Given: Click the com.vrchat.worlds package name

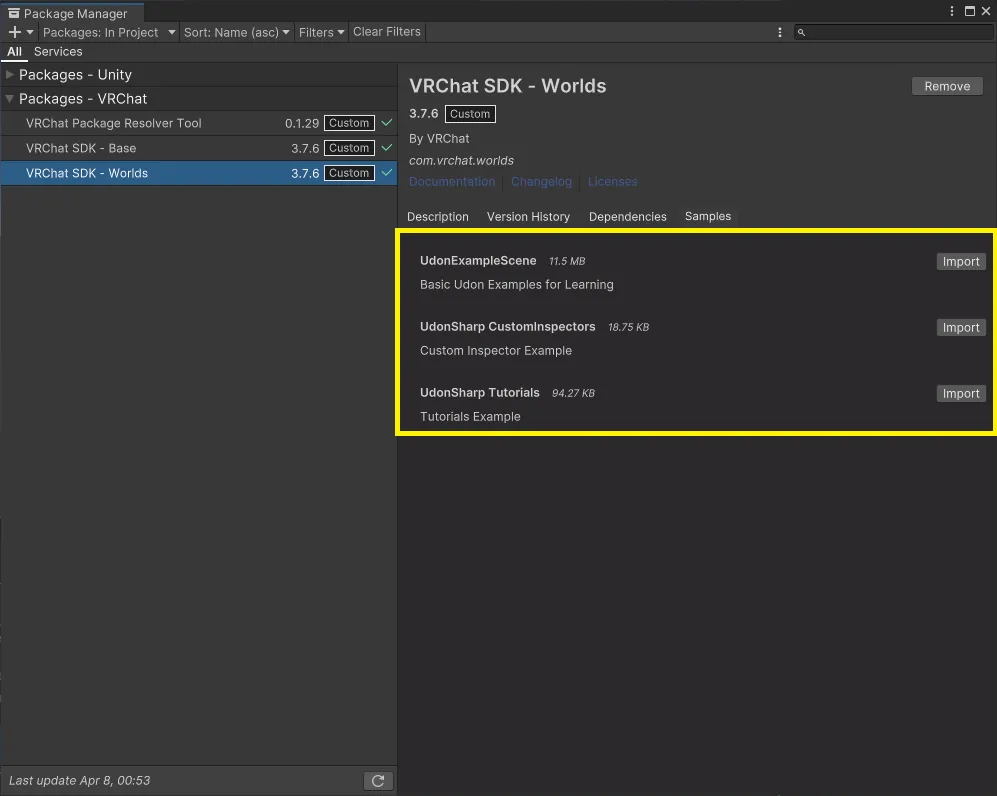Looking at the screenshot, I should pos(461,160).
